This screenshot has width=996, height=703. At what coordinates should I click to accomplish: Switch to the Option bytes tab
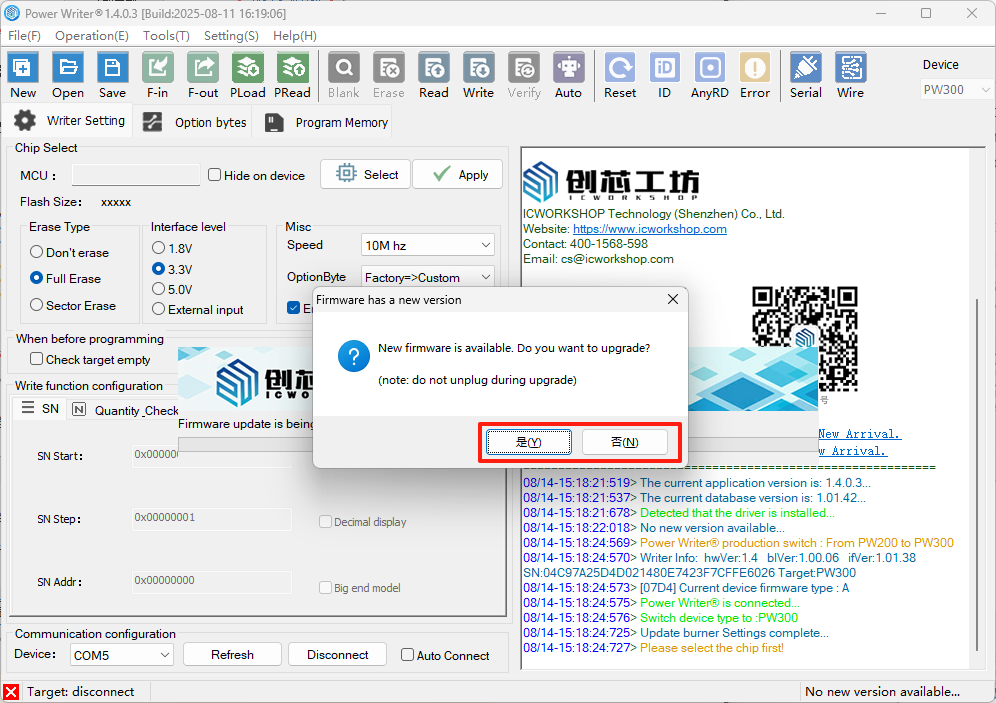[x=194, y=122]
